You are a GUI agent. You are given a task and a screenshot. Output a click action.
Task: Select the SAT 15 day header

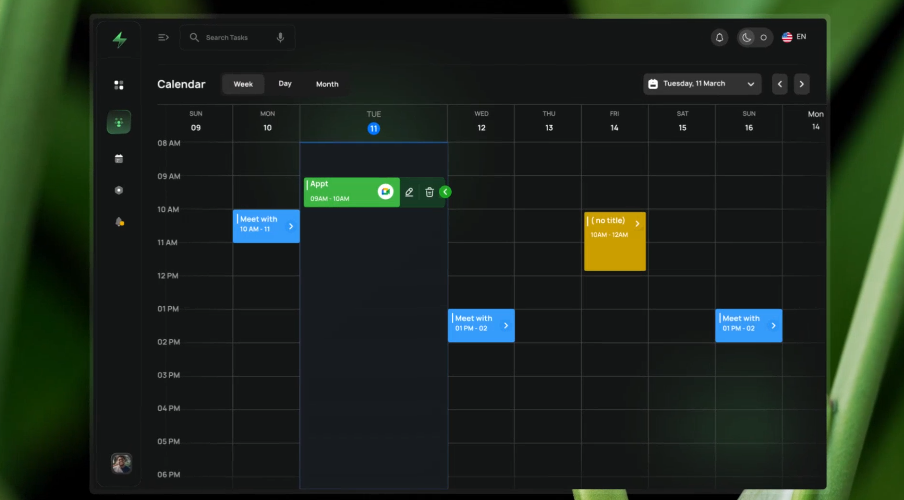click(x=683, y=121)
